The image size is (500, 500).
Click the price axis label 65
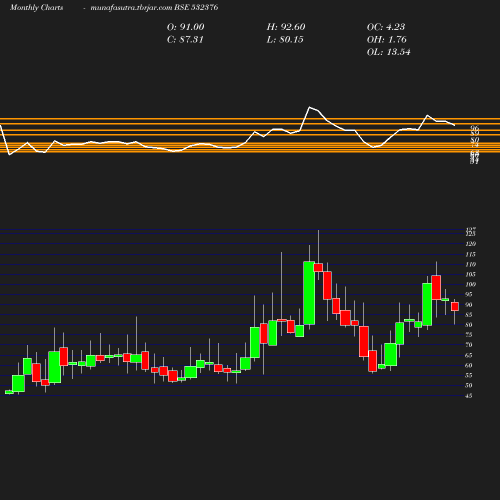coord(469,356)
